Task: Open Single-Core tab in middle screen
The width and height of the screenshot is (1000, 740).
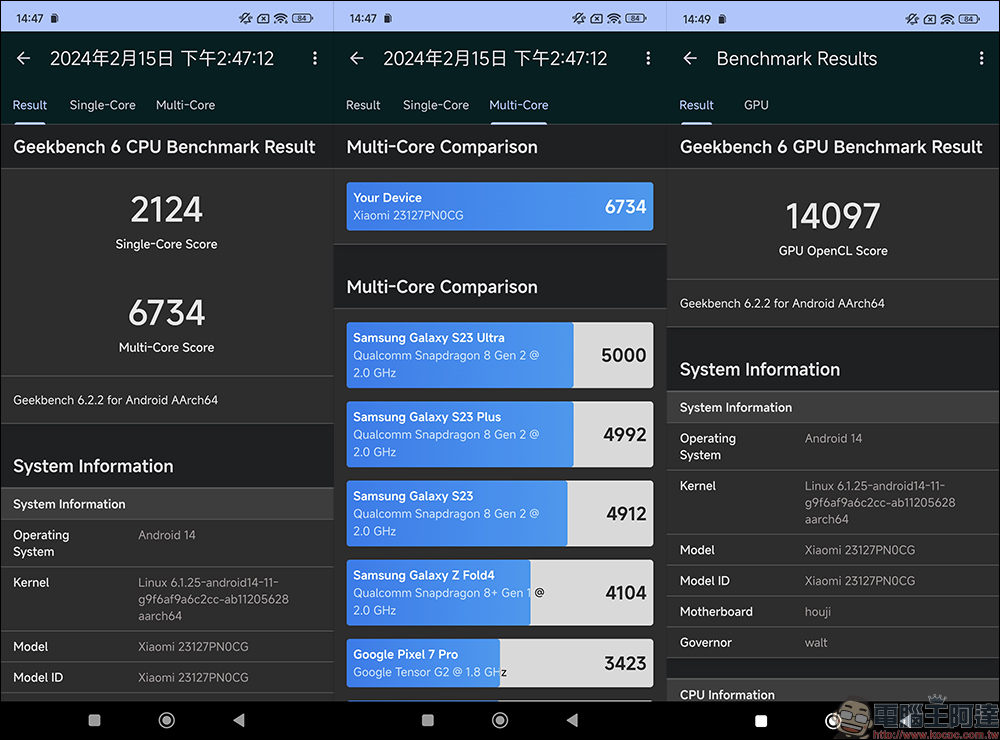Action: [x=436, y=105]
